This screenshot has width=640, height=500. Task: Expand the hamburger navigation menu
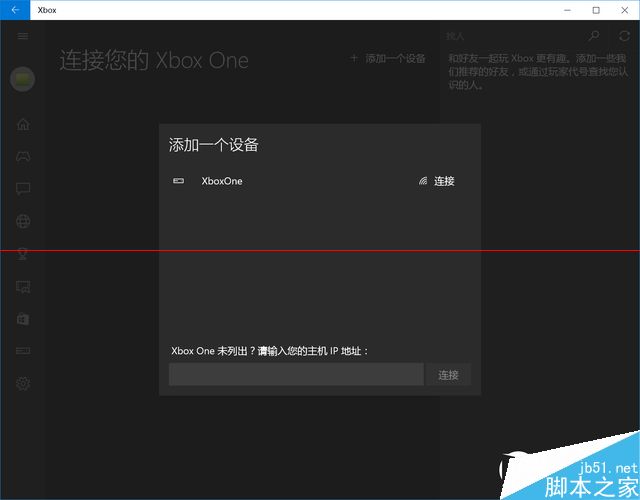[23, 36]
